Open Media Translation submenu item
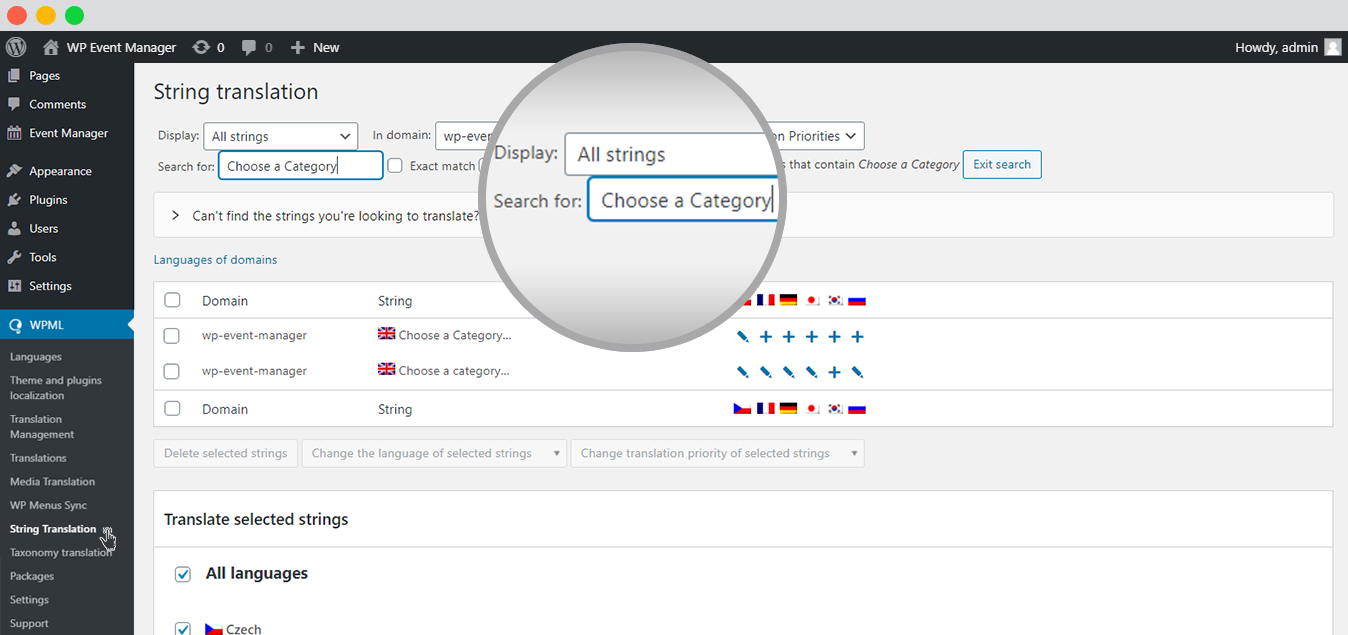This screenshot has width=1348, height=635. [x=52, y=482]
